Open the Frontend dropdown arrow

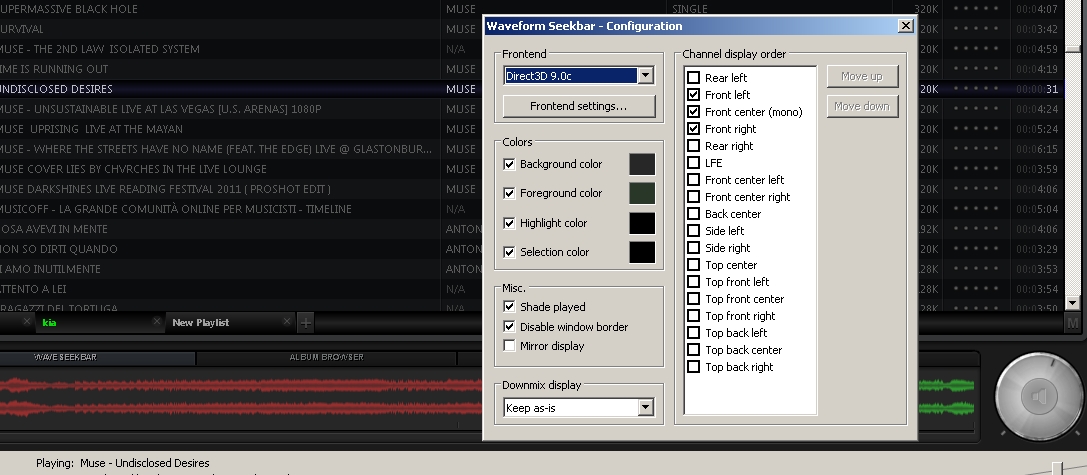click(645, 76)
